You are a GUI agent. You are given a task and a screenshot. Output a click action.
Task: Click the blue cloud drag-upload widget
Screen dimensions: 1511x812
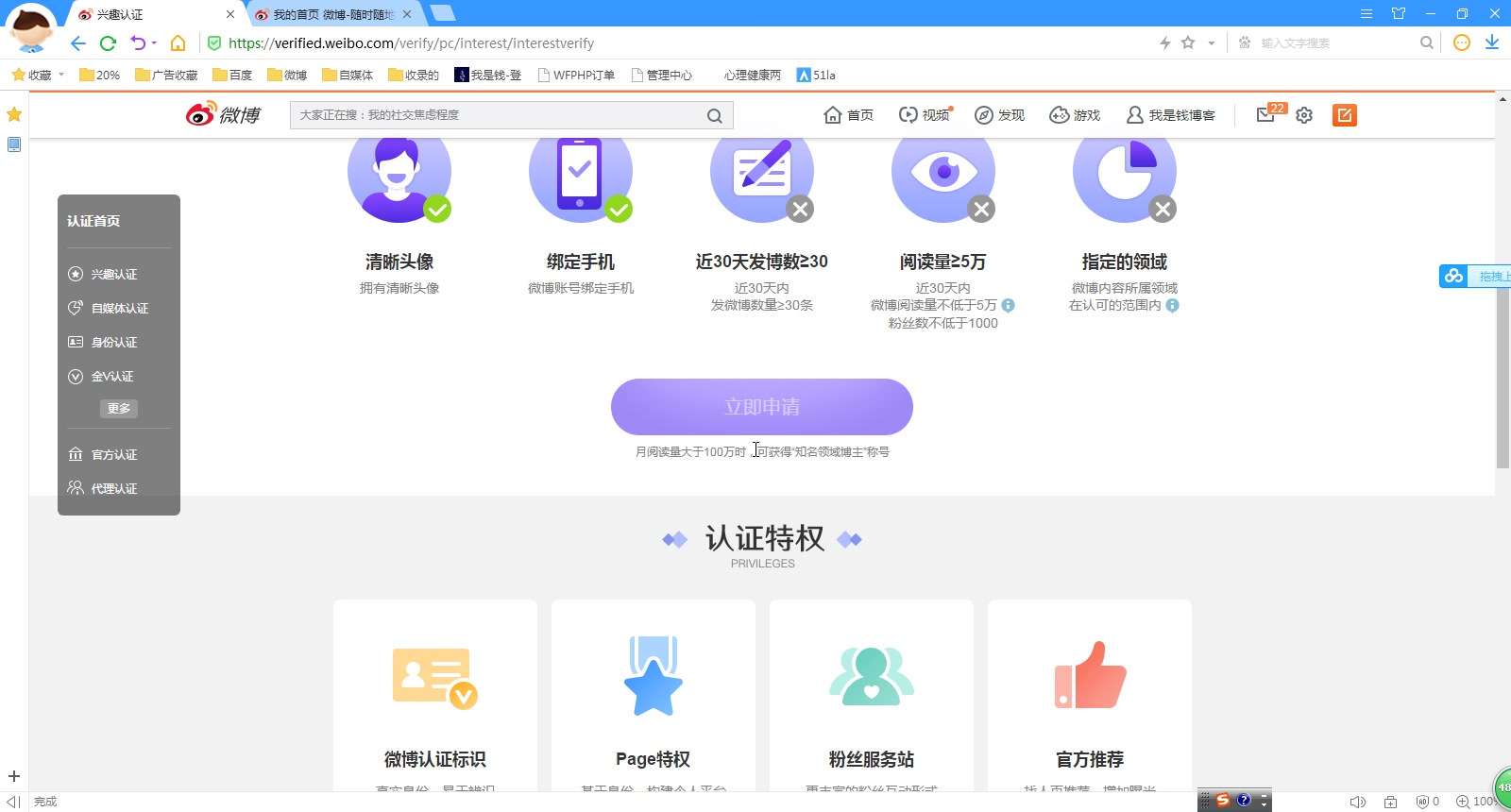[x=1474, y=276]
